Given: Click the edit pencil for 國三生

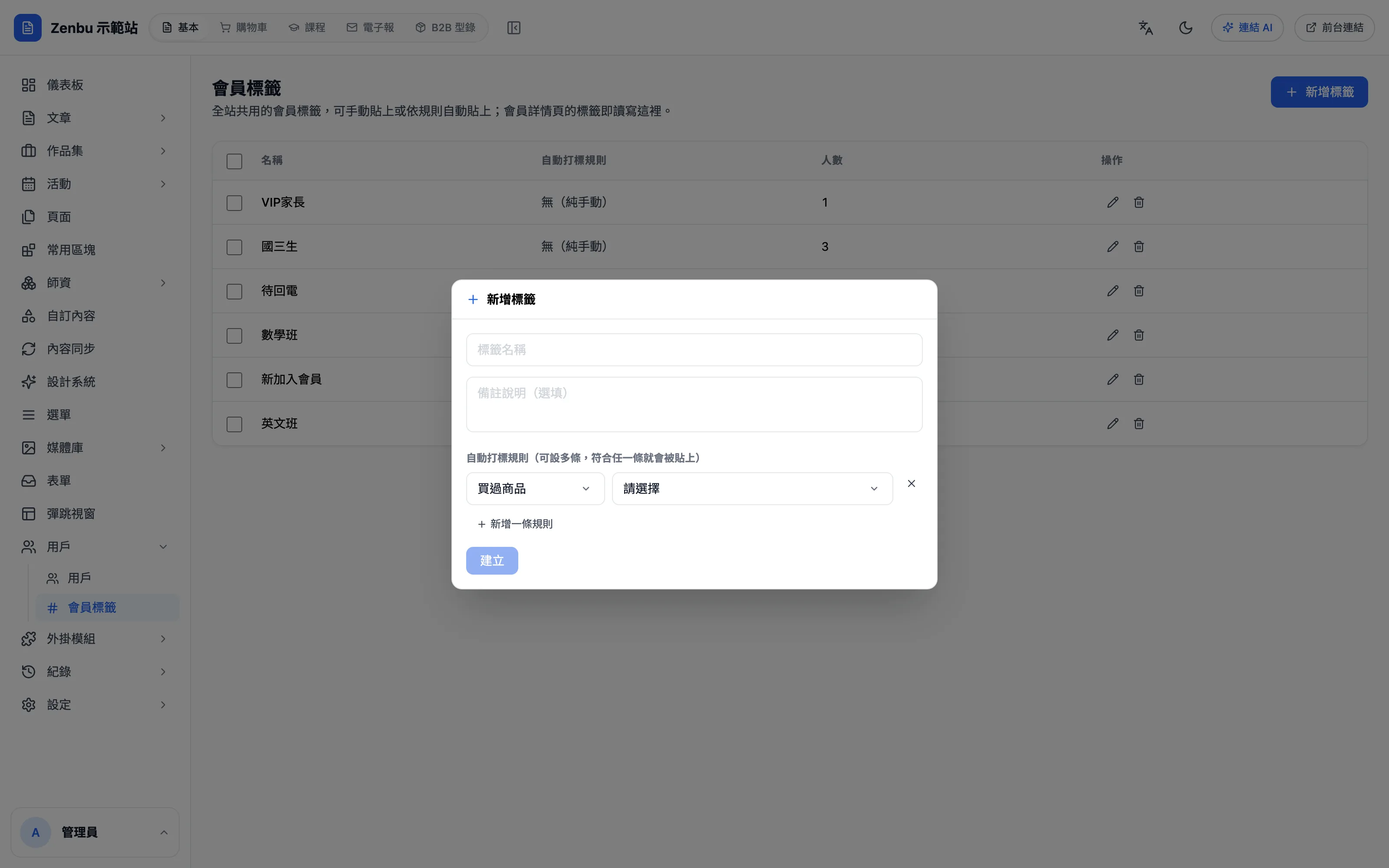Looking at the screenshot, I should [1113, 246].
